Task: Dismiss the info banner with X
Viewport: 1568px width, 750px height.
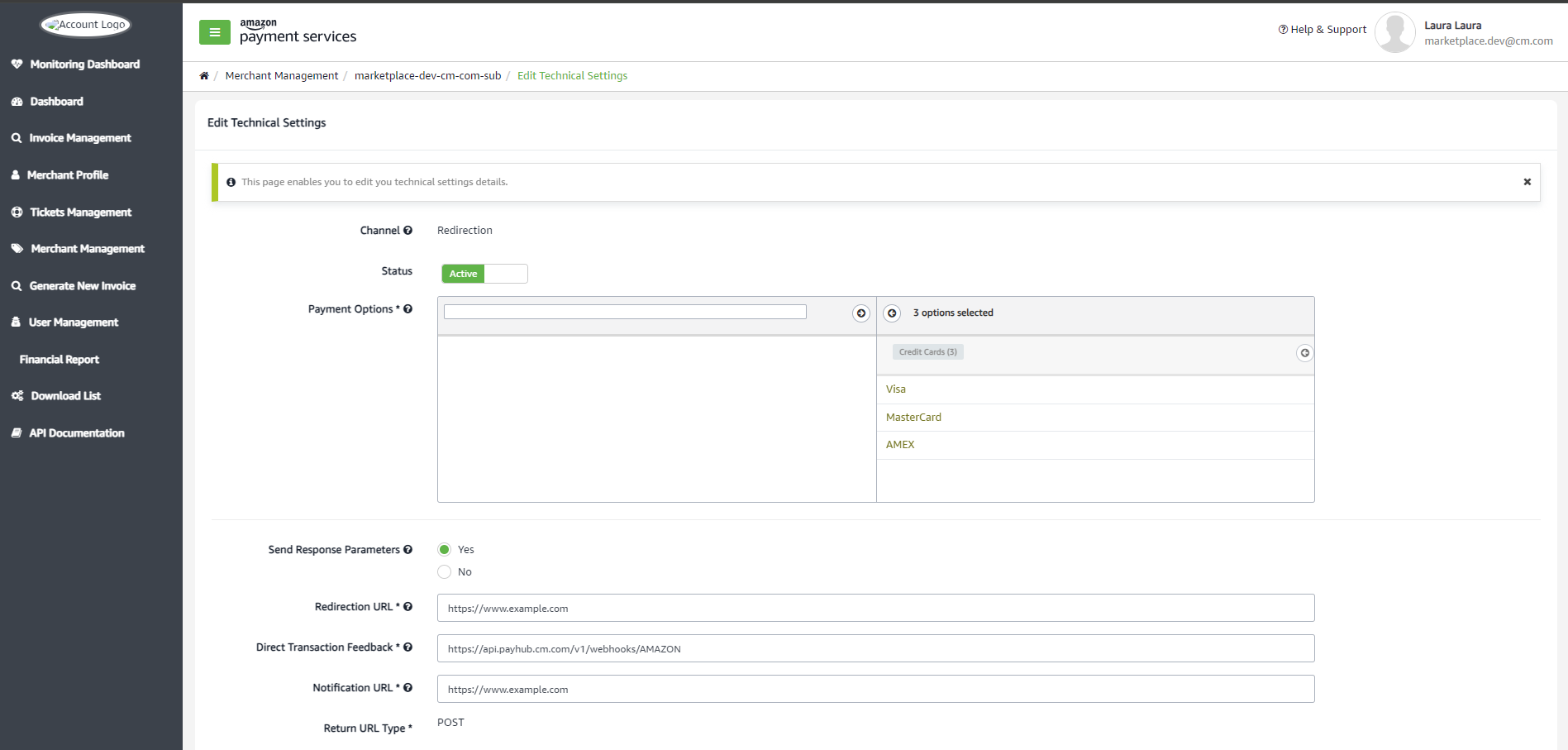Action: (1527, 182)
